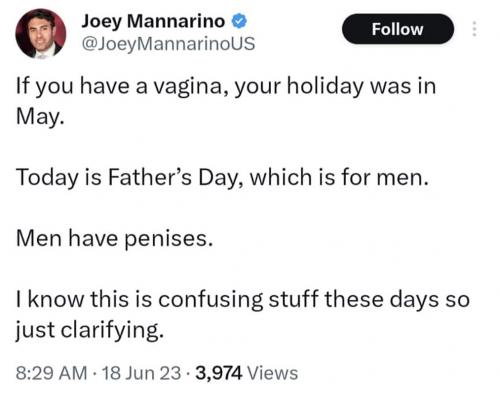Image resolution: width=500 pixels, height=394 pixels.
Task: Select the first line of the tweet text
Action: click(226, 86)
